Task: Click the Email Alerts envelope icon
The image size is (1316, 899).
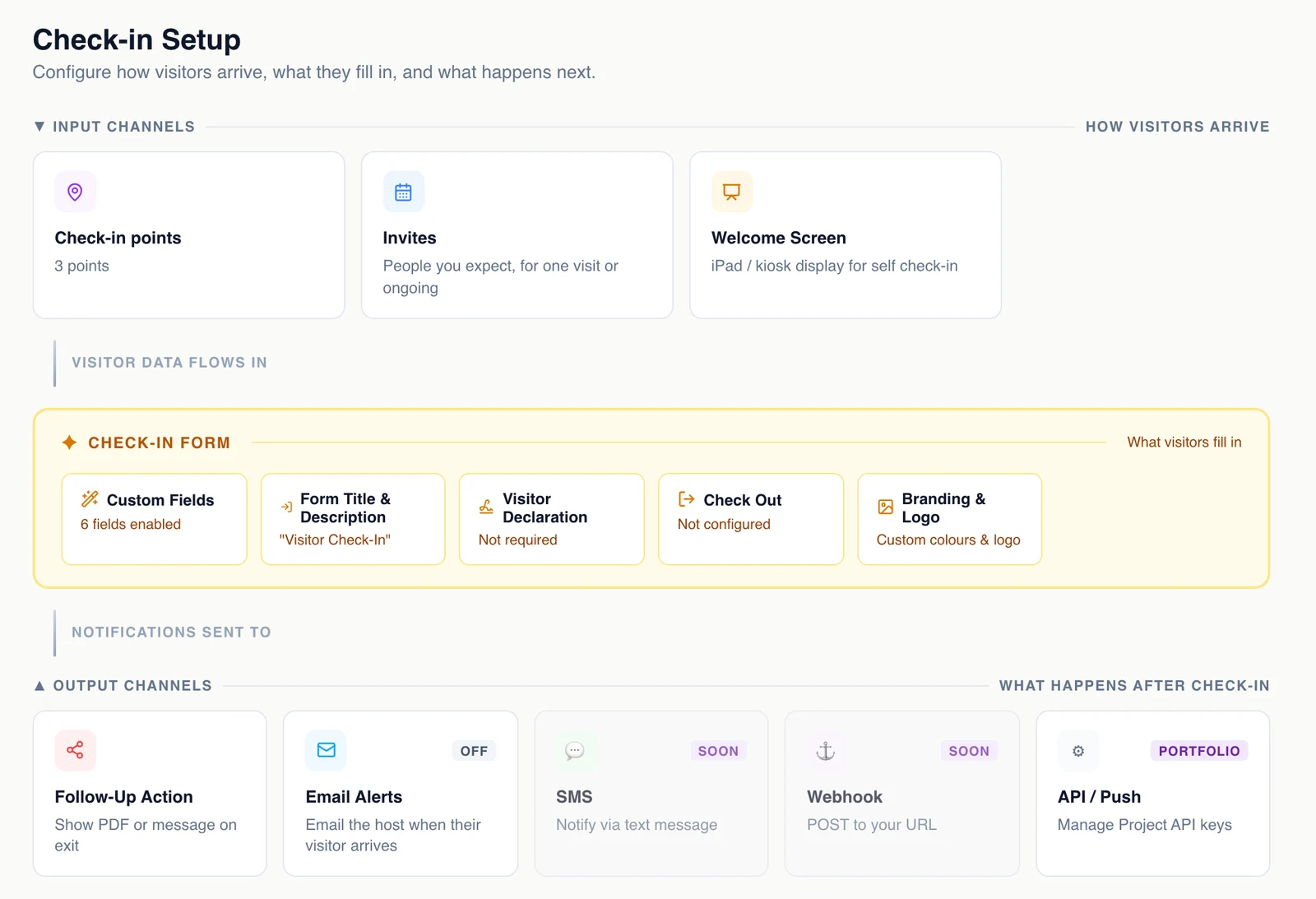Action: click(326, 750)
